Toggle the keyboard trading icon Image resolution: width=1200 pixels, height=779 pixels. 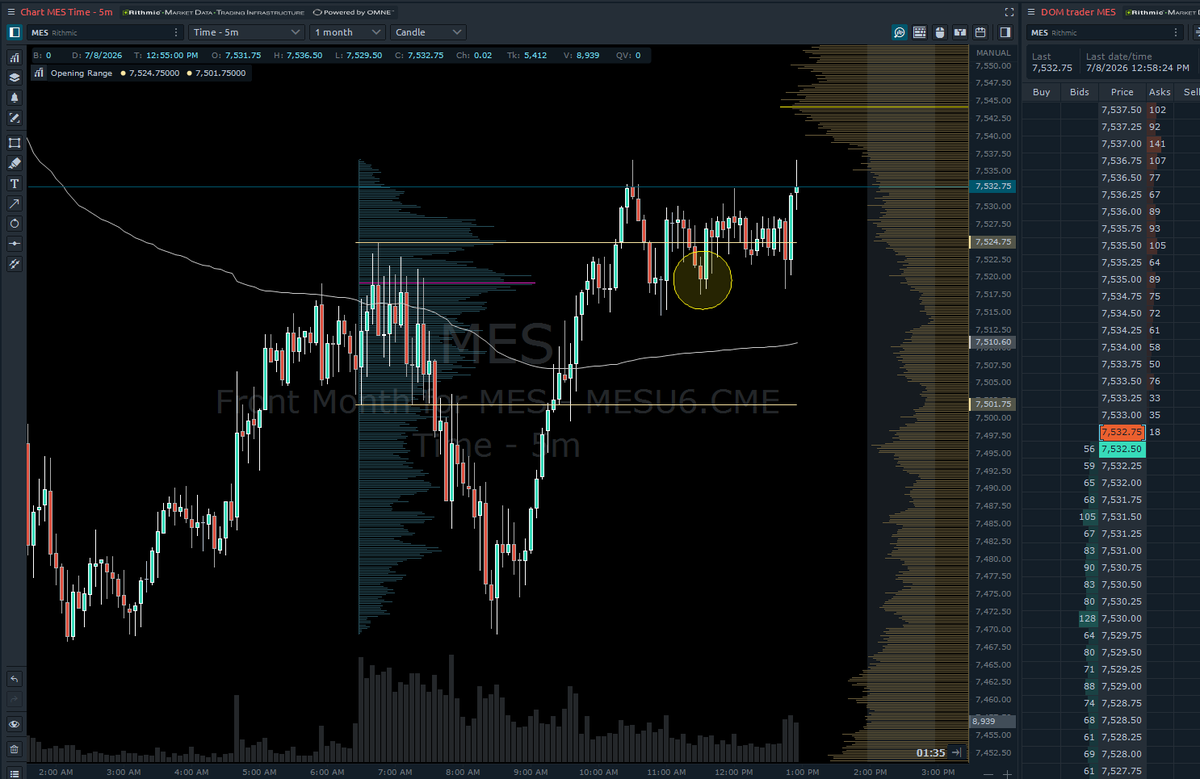point(920,32)
